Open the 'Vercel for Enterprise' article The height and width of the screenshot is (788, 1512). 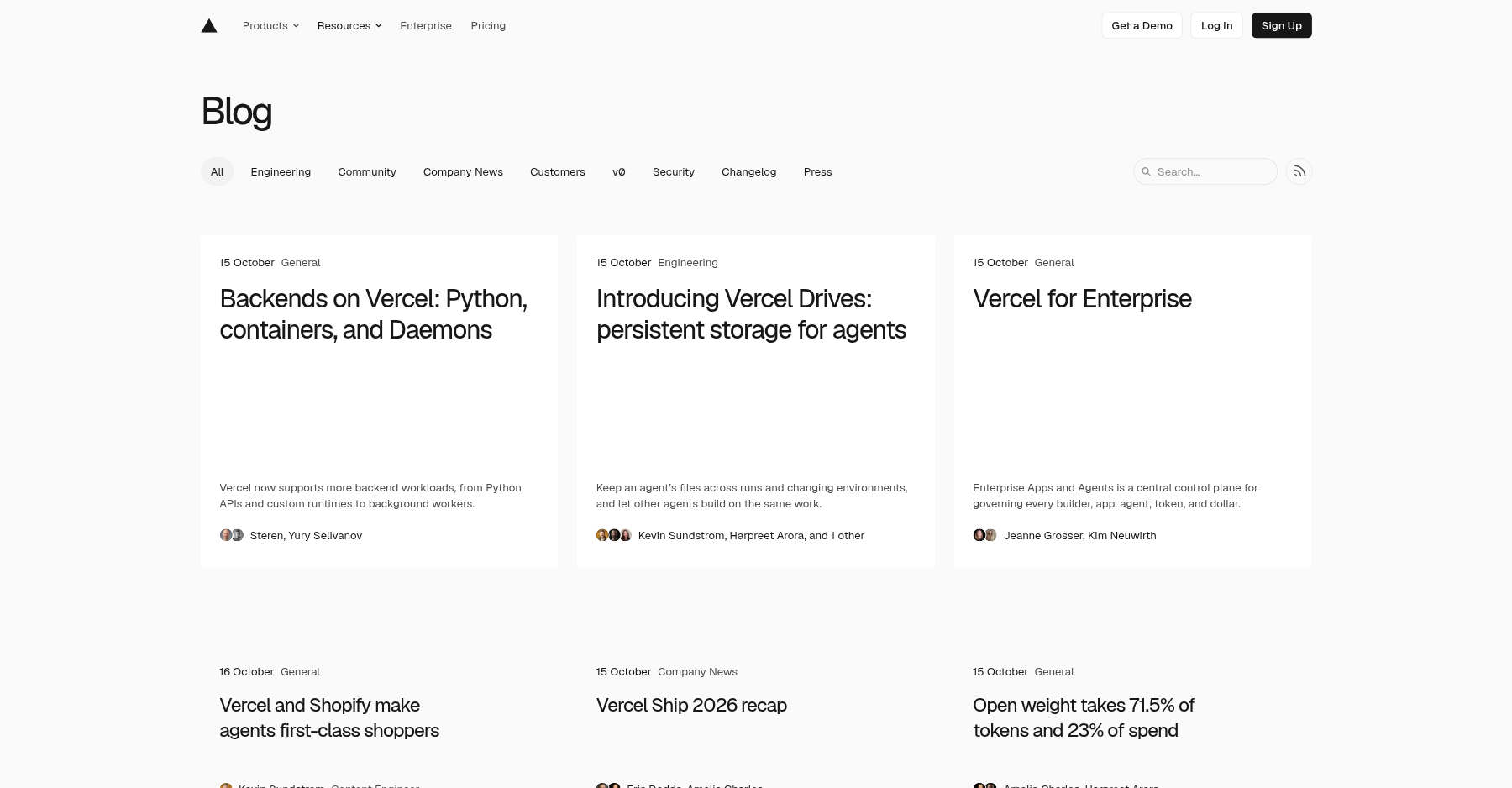(1082, 299)
